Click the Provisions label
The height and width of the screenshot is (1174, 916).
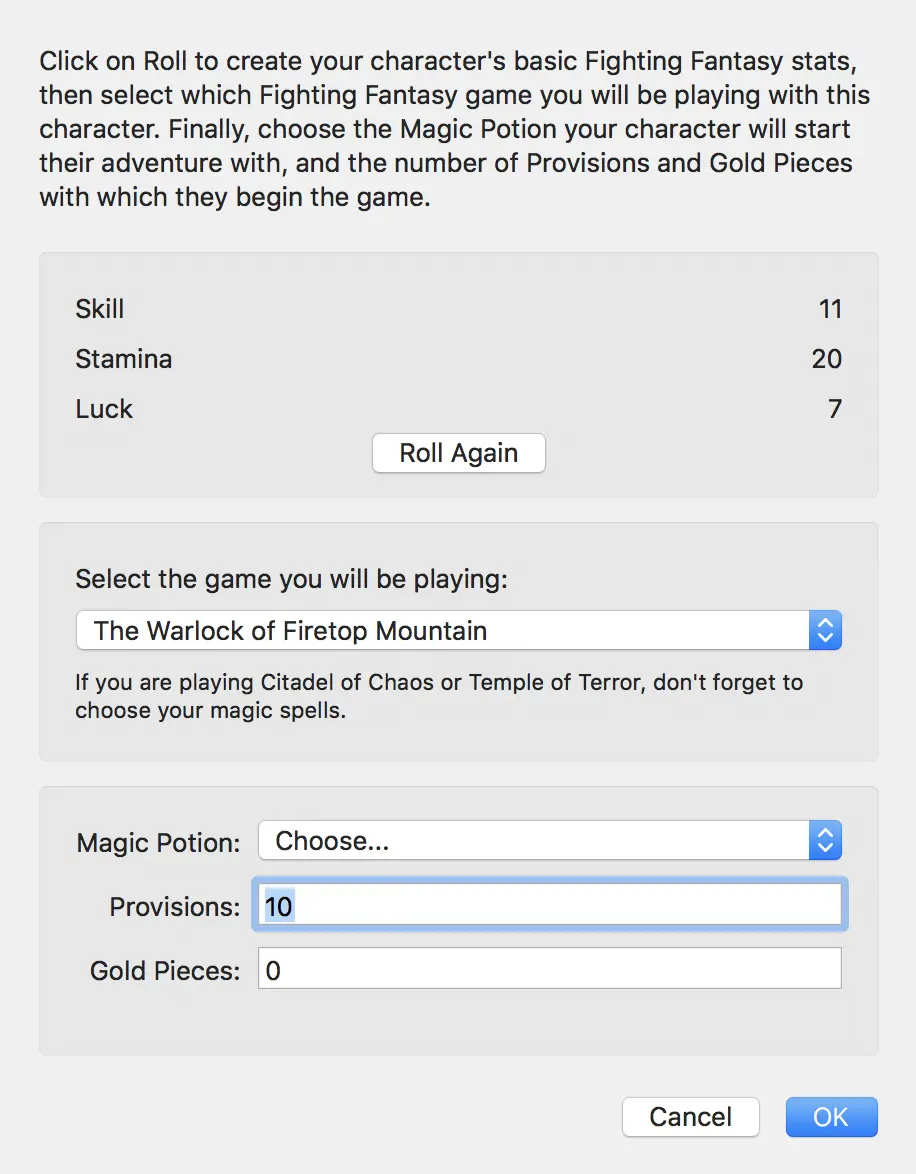coord(175,907)
